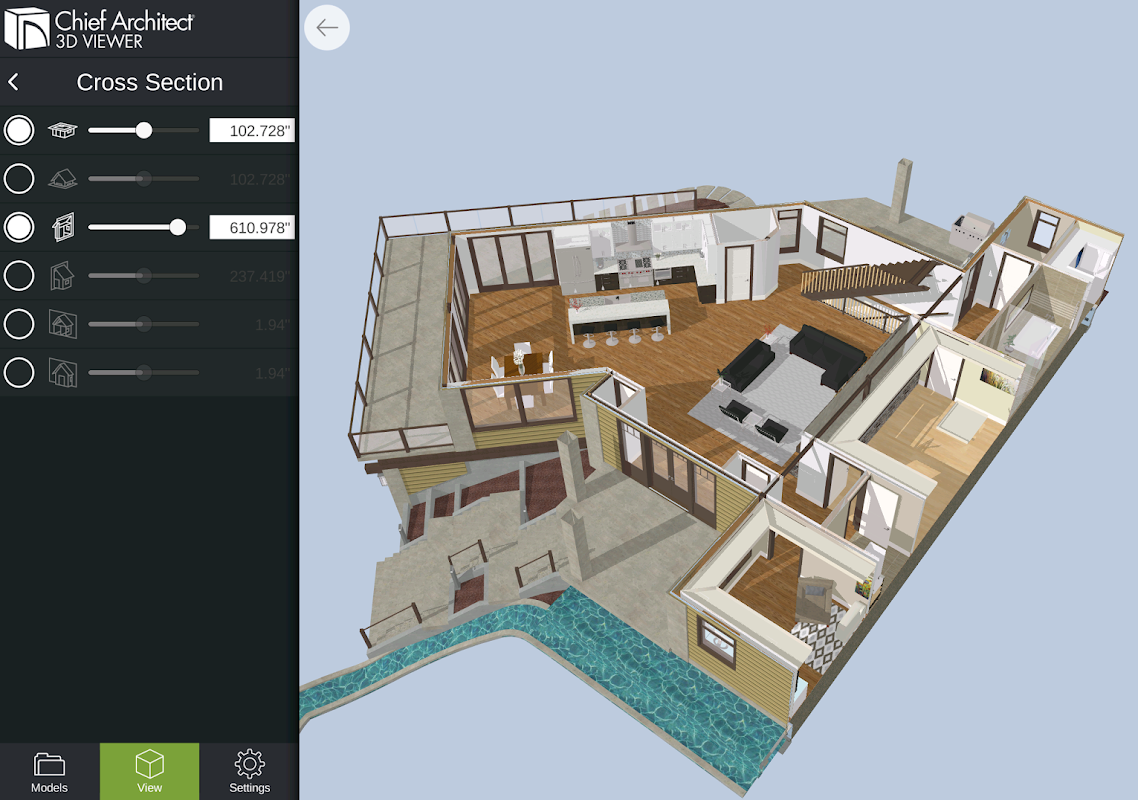1138x800 pixels.
Task: Click the 237.419" row slider
Action: (144, 276)
